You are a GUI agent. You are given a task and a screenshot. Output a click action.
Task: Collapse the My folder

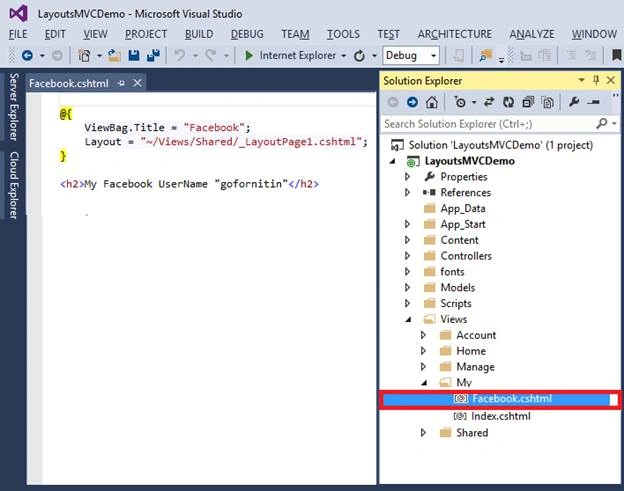point(424,383)
